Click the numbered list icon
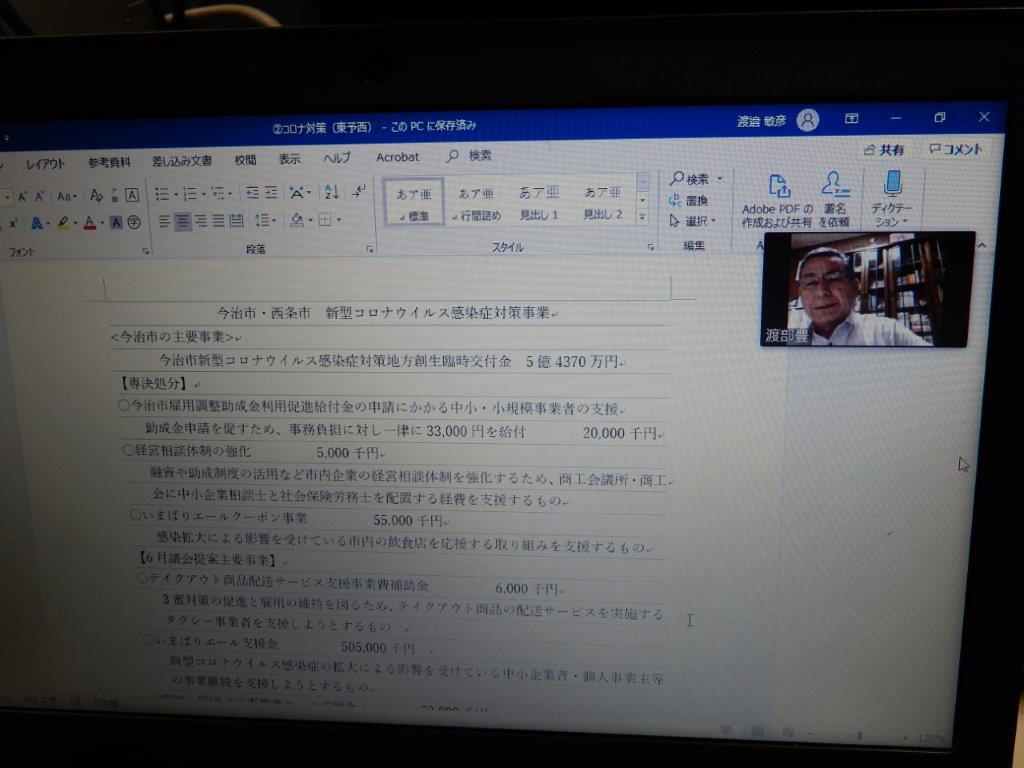This screenshot has width=1024, height=768. (x=190, y=194)
